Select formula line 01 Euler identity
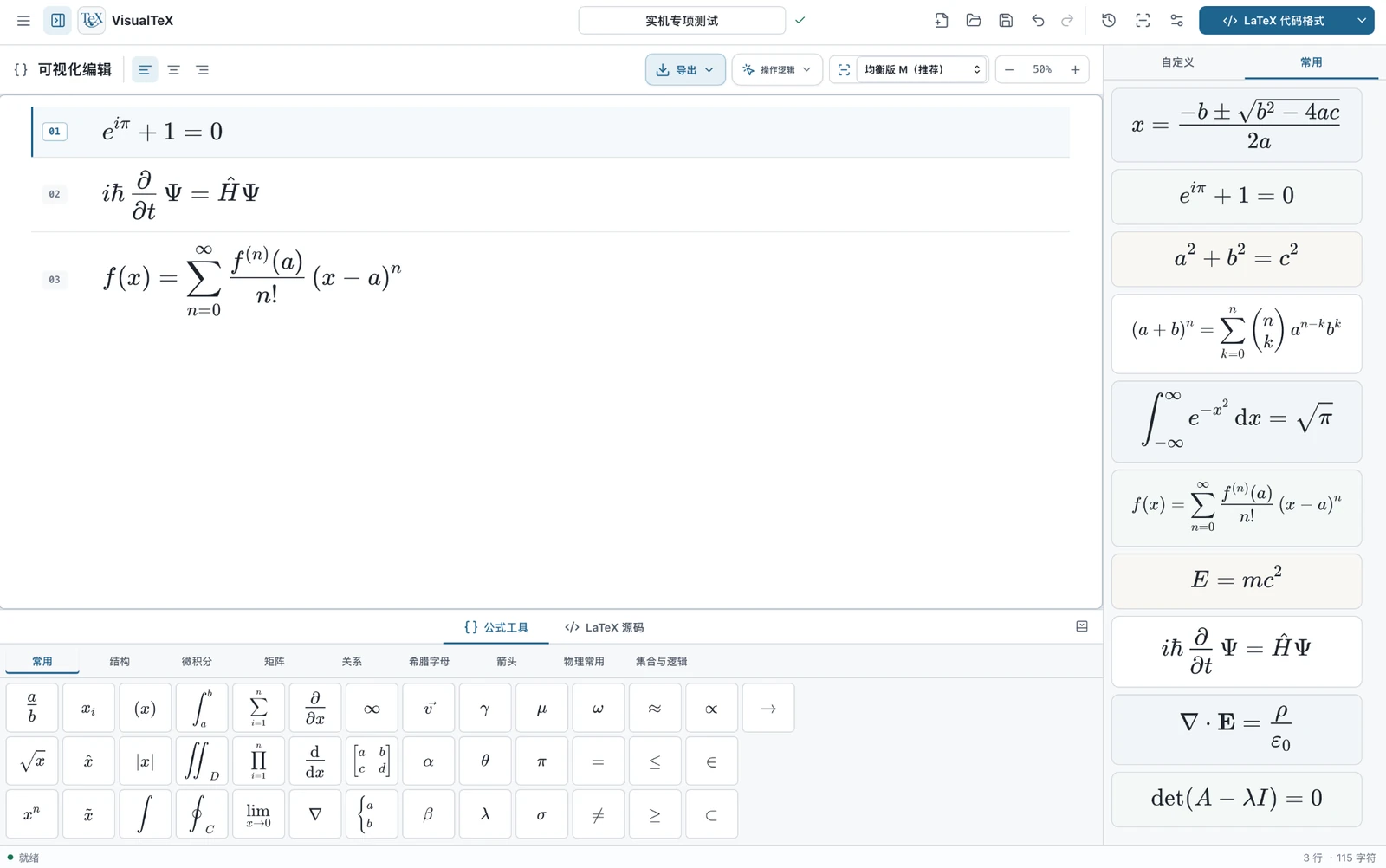 550,132
